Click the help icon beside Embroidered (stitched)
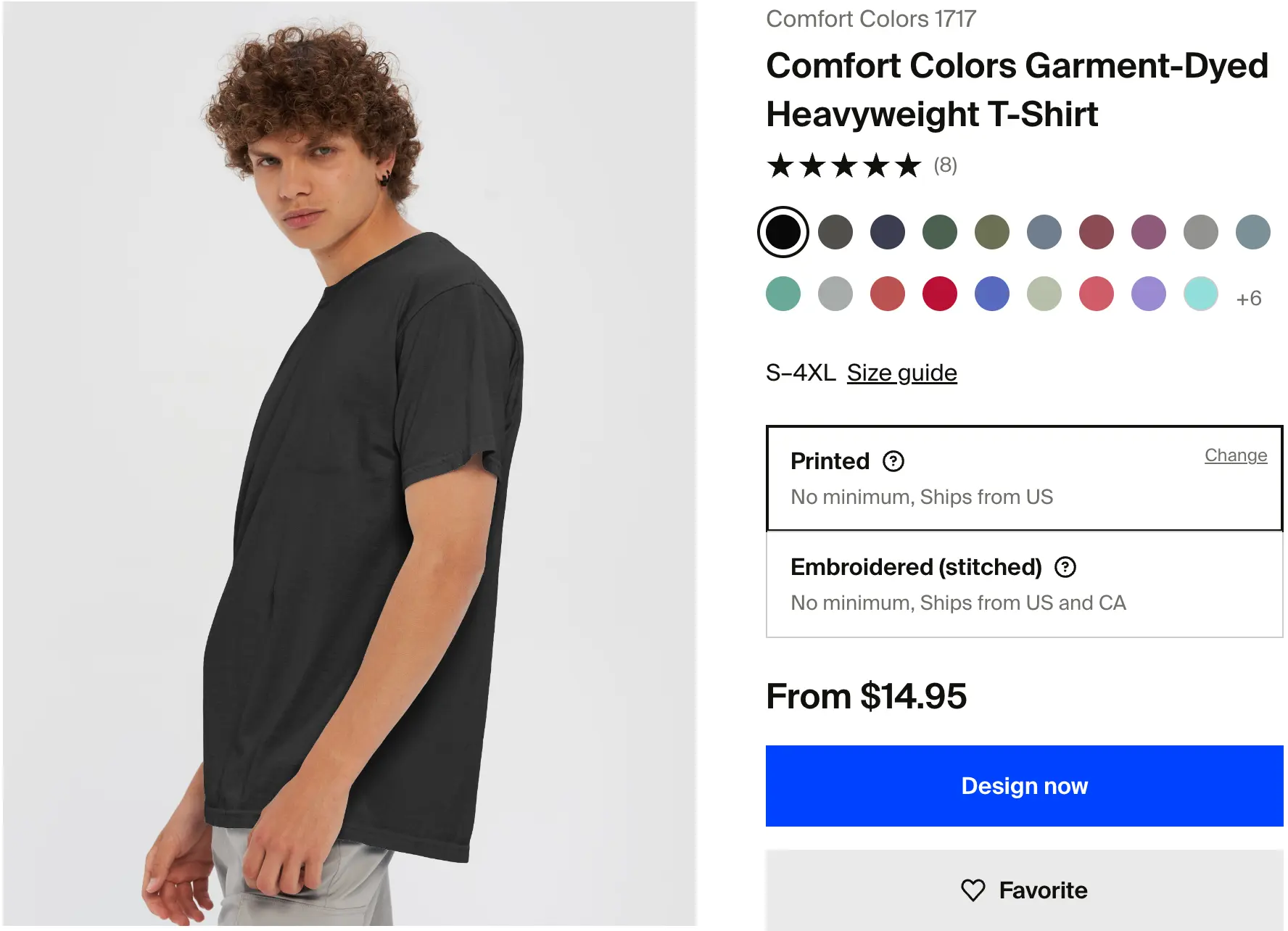The width and height of the screenshot is (1288, 931). click(1065, 567)
